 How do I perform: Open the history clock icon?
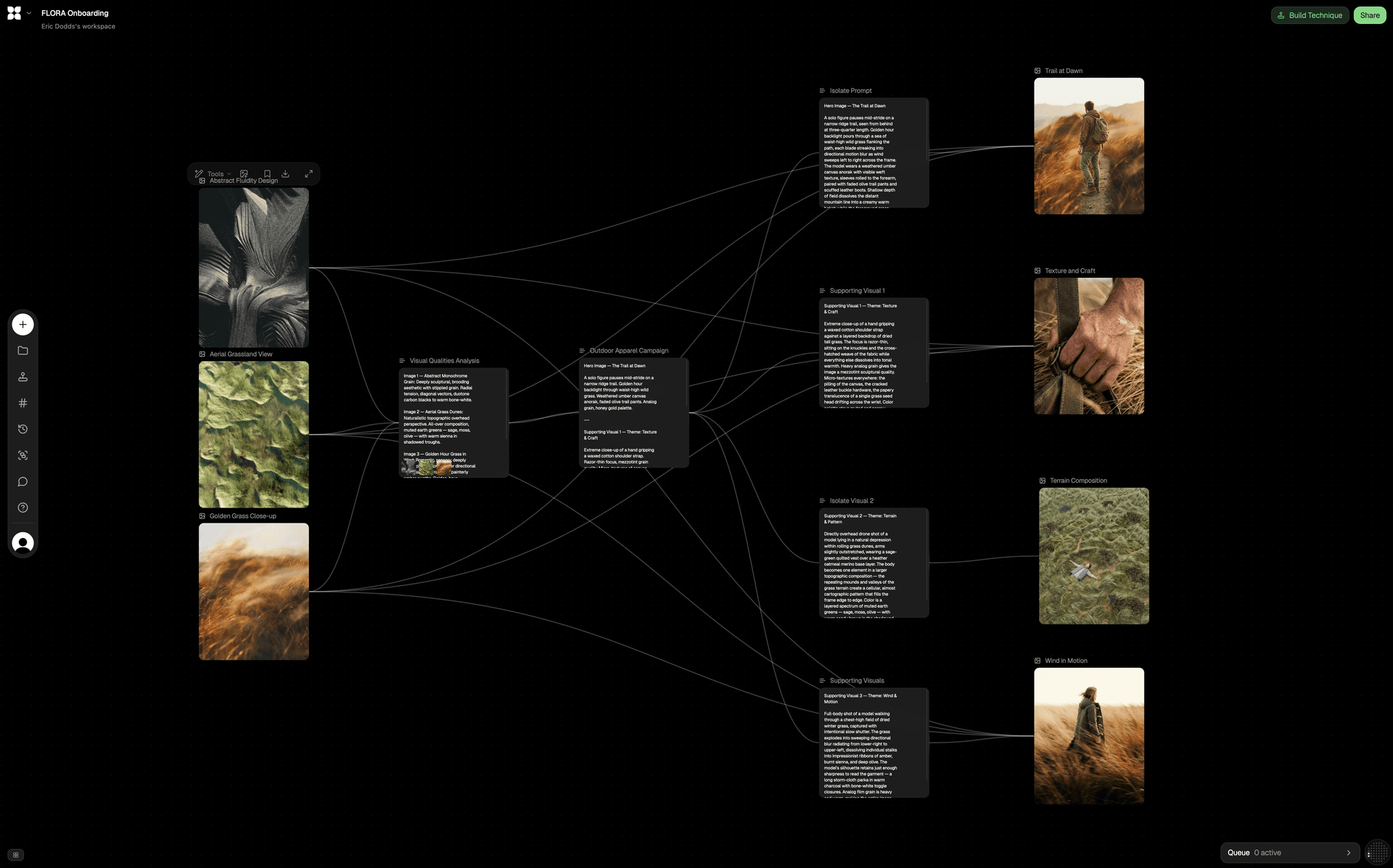pos(22,429)
